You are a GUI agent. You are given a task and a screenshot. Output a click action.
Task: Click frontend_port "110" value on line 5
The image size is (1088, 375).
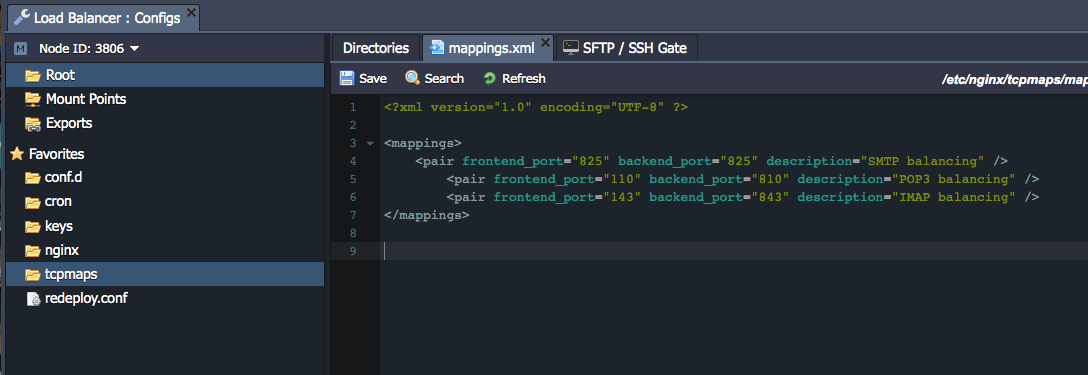[622, 179]
